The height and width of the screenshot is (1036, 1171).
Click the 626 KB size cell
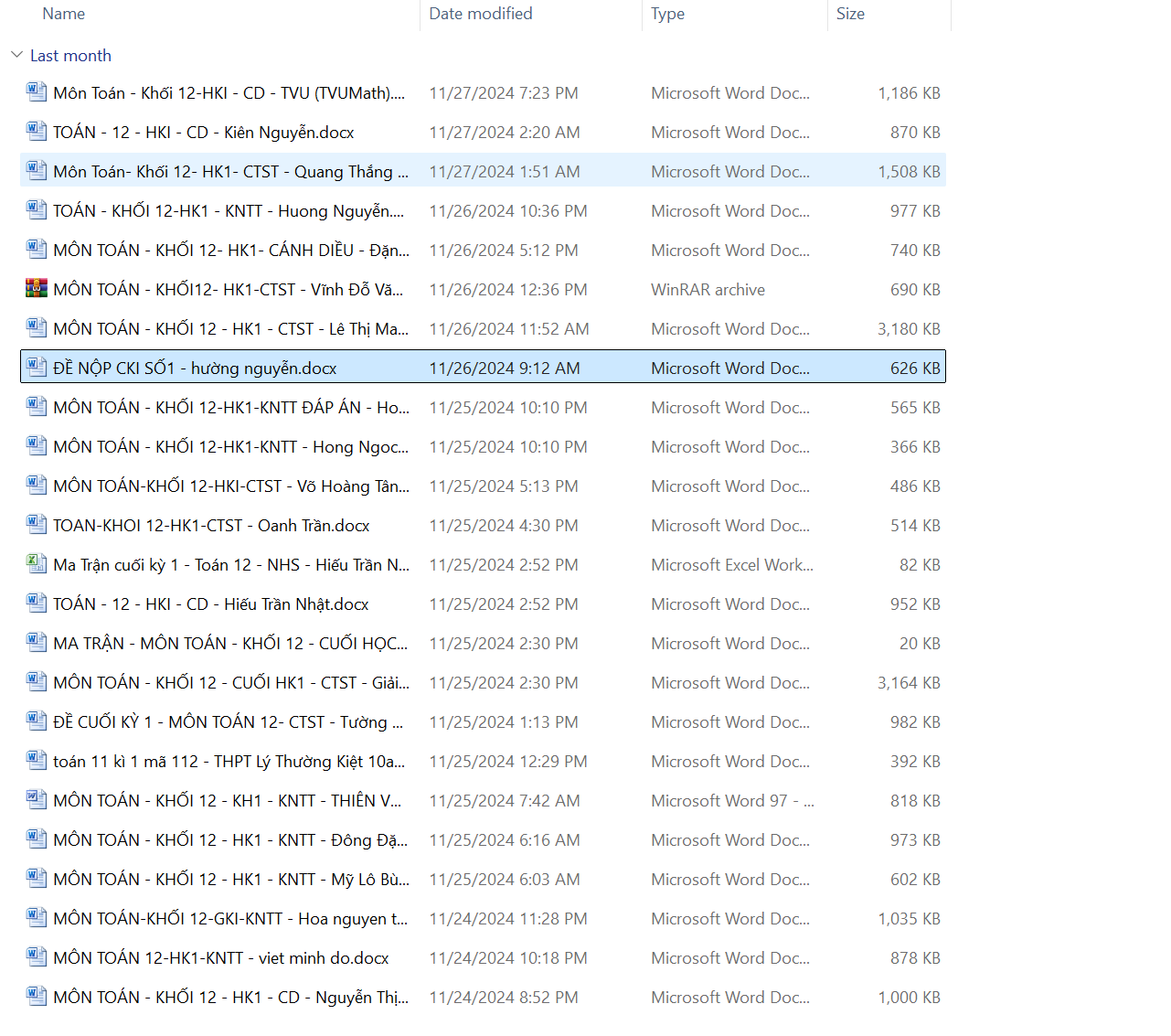pyautogui.click(x=915, y=368)
